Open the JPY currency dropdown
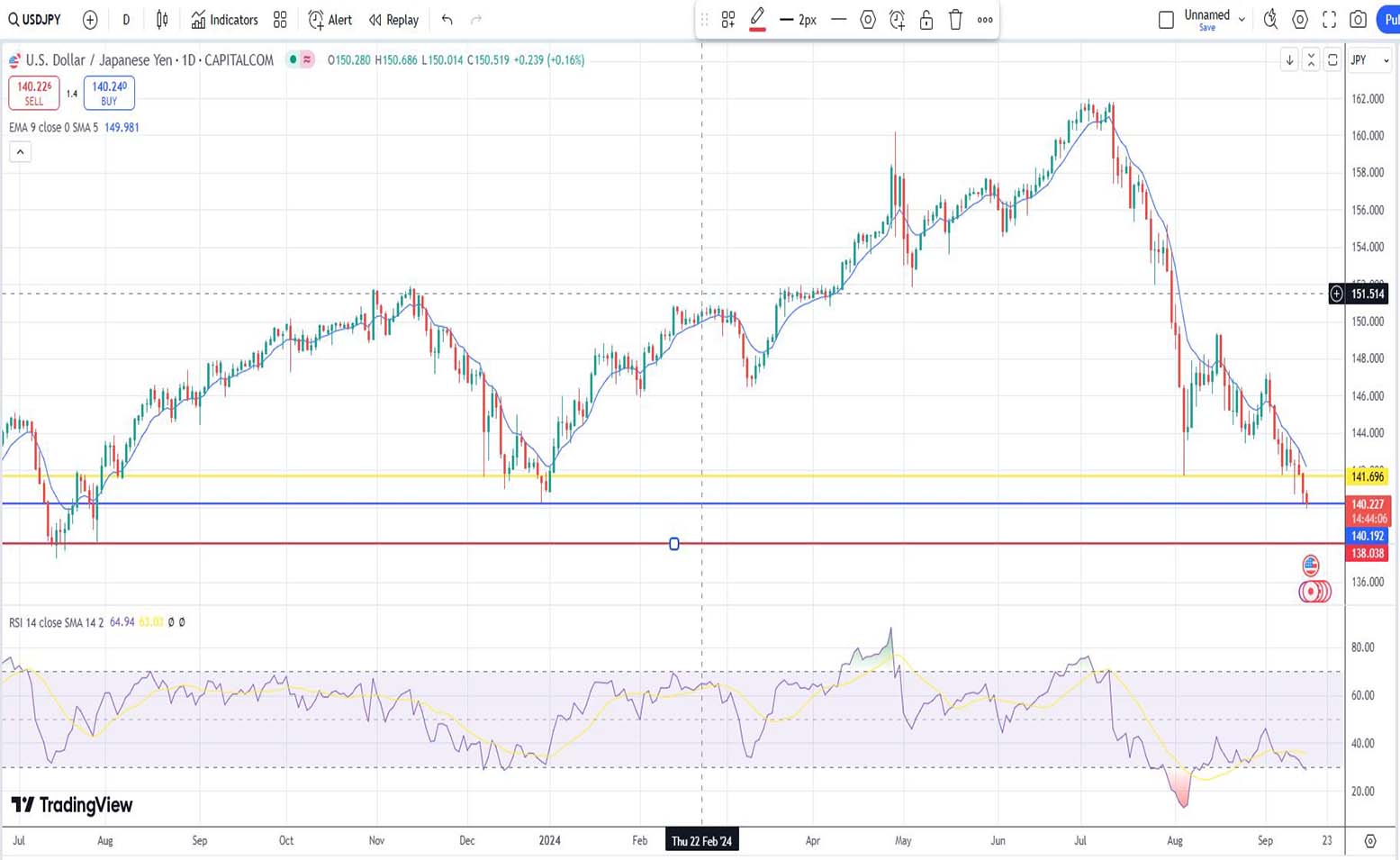This screenshot has width=1400, height=860. 1369,60
